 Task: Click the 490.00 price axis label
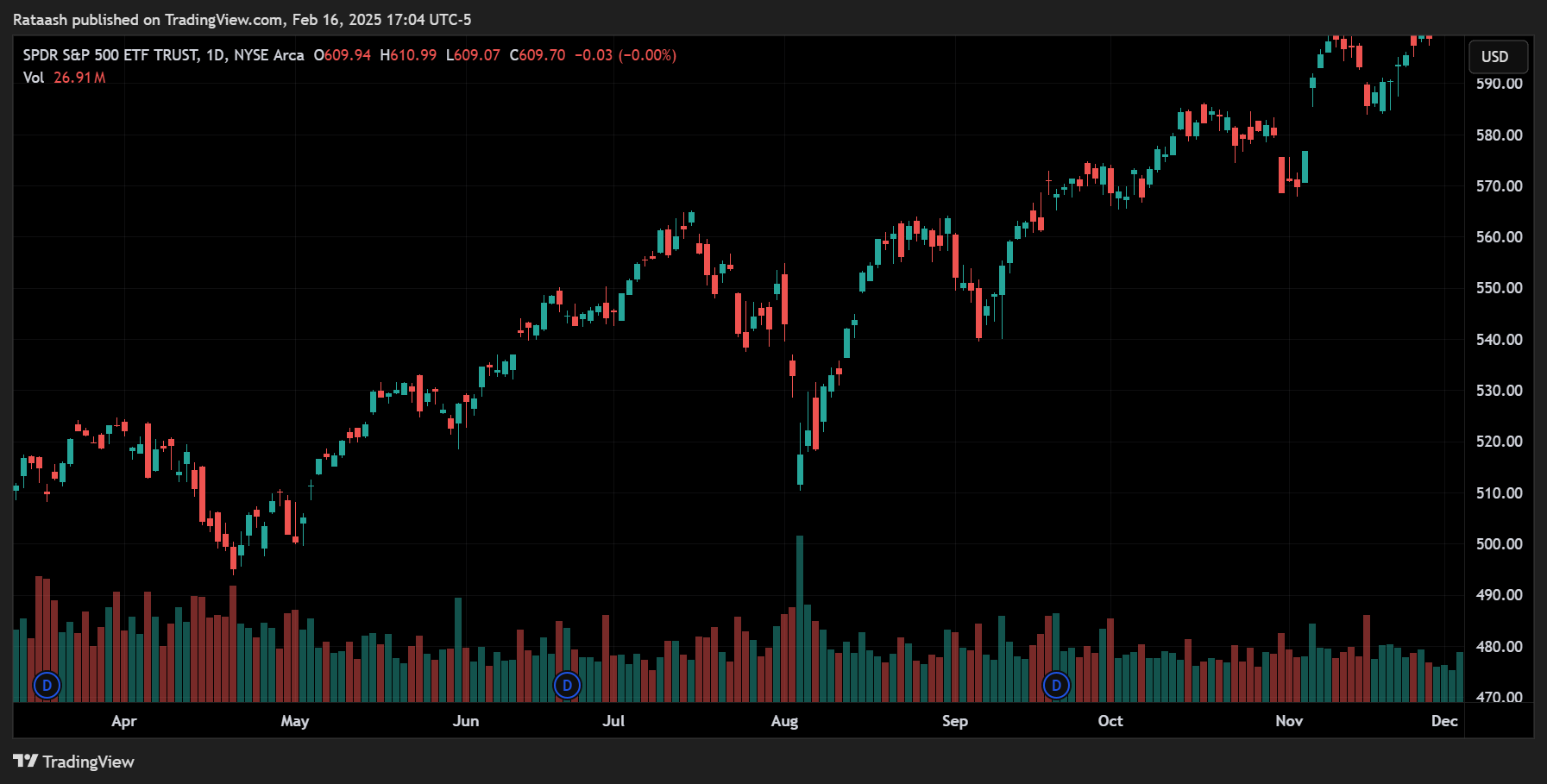pyautogui.click(x=1499, y=595)
